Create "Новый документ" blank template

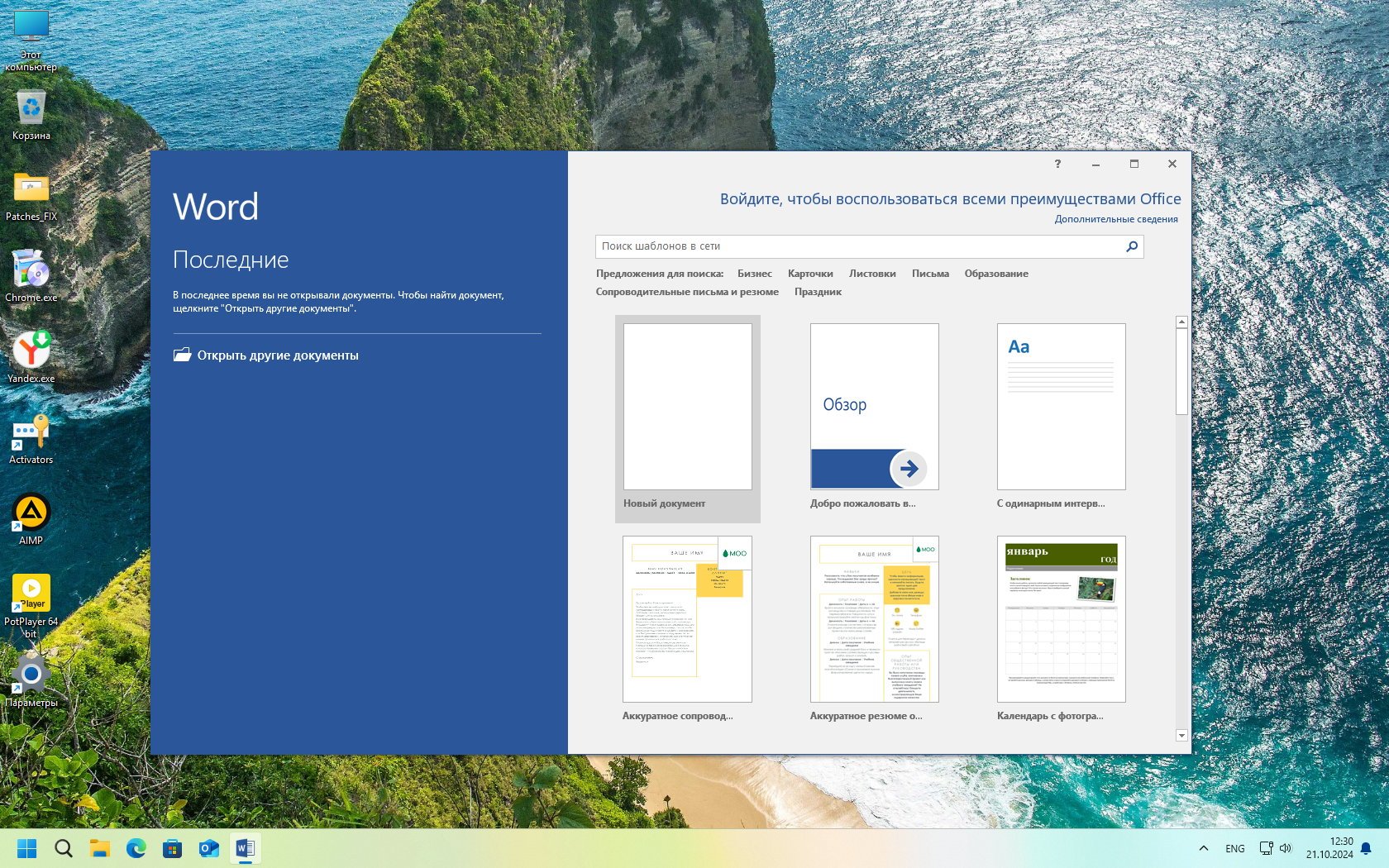click(x=687, y=418)
